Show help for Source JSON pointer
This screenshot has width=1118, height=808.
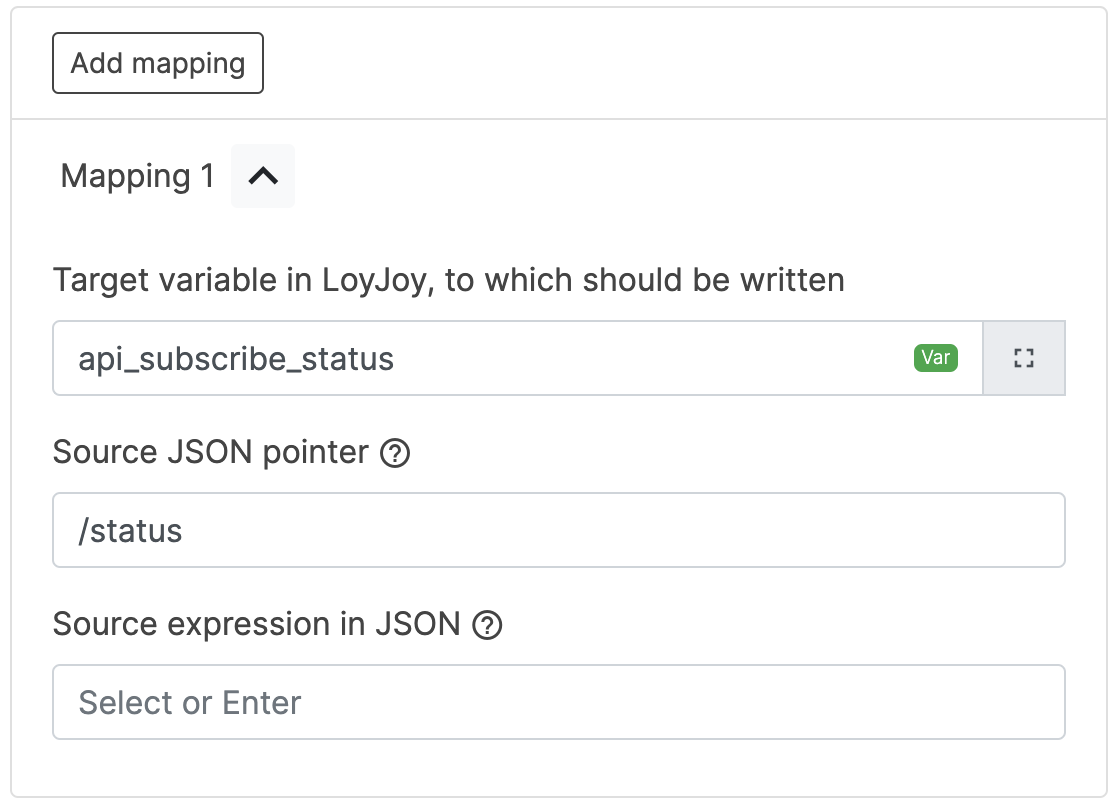(396, 453)
